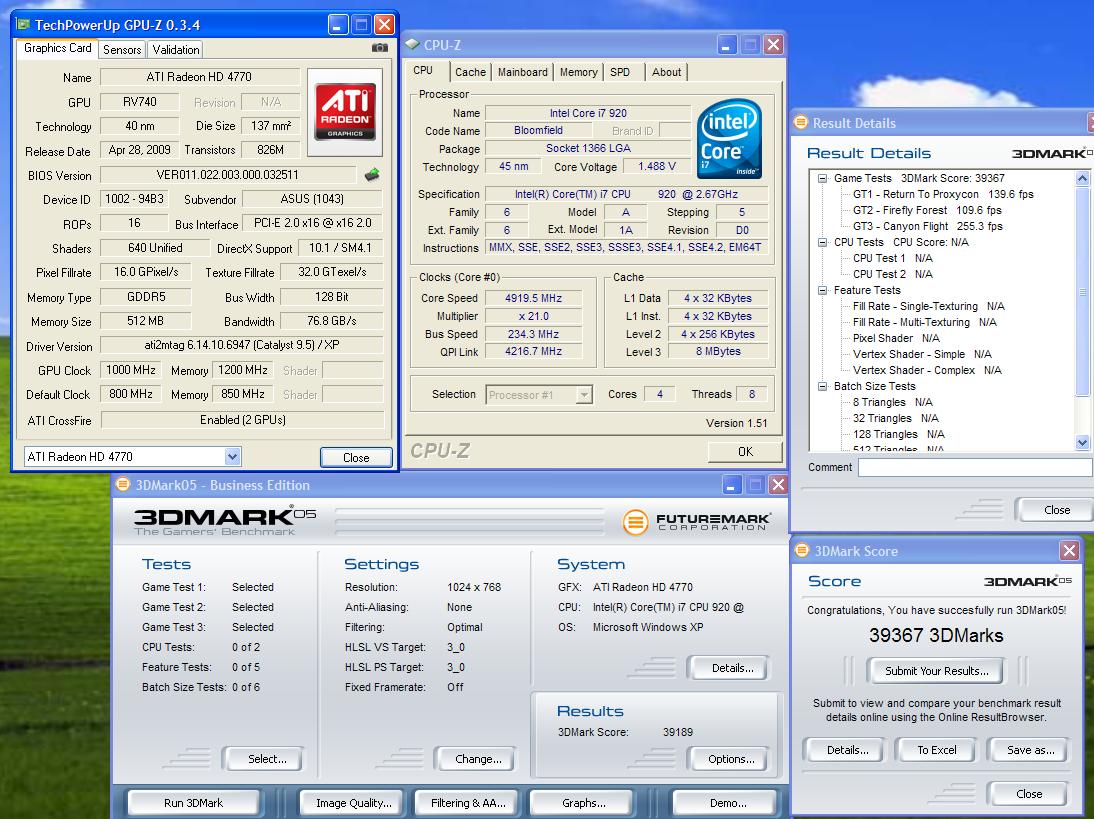Click the CPU-Z title bar app icon

(x=412, y=44)
